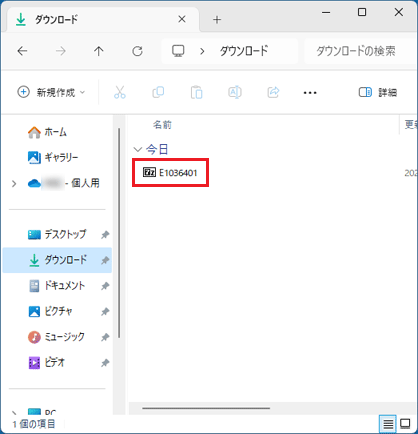The width and height of the screenshot is (418, 434).
Task: Open the 新規作成 menu
Action: coord(51,92)
